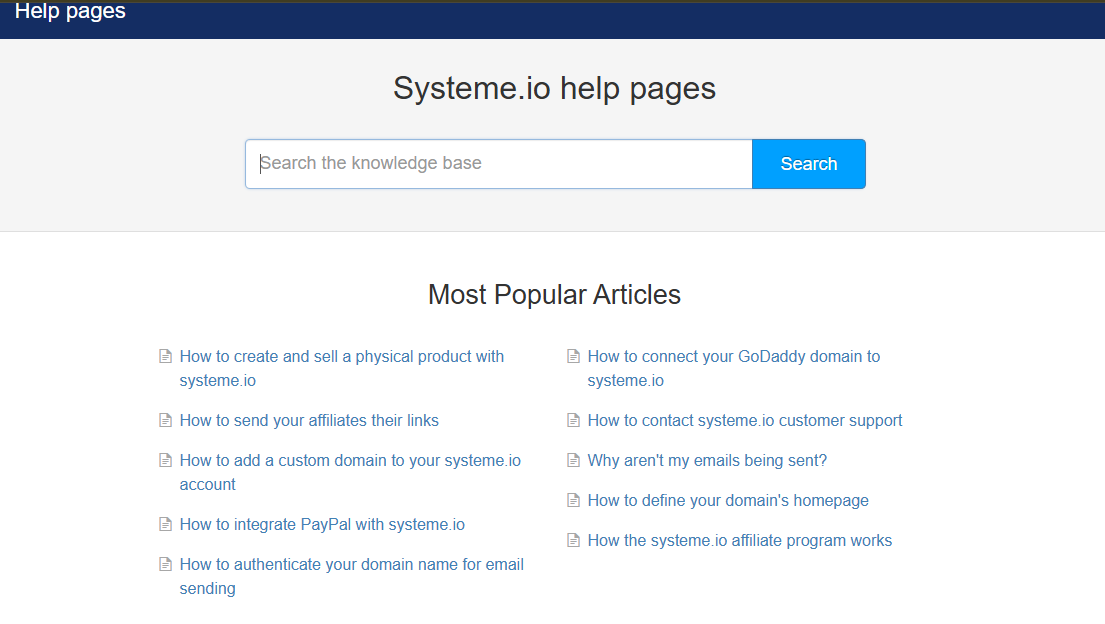Click the document icon beside the physical product article
The height and width of the screenshot is (624, 1105).
point(165,356)
